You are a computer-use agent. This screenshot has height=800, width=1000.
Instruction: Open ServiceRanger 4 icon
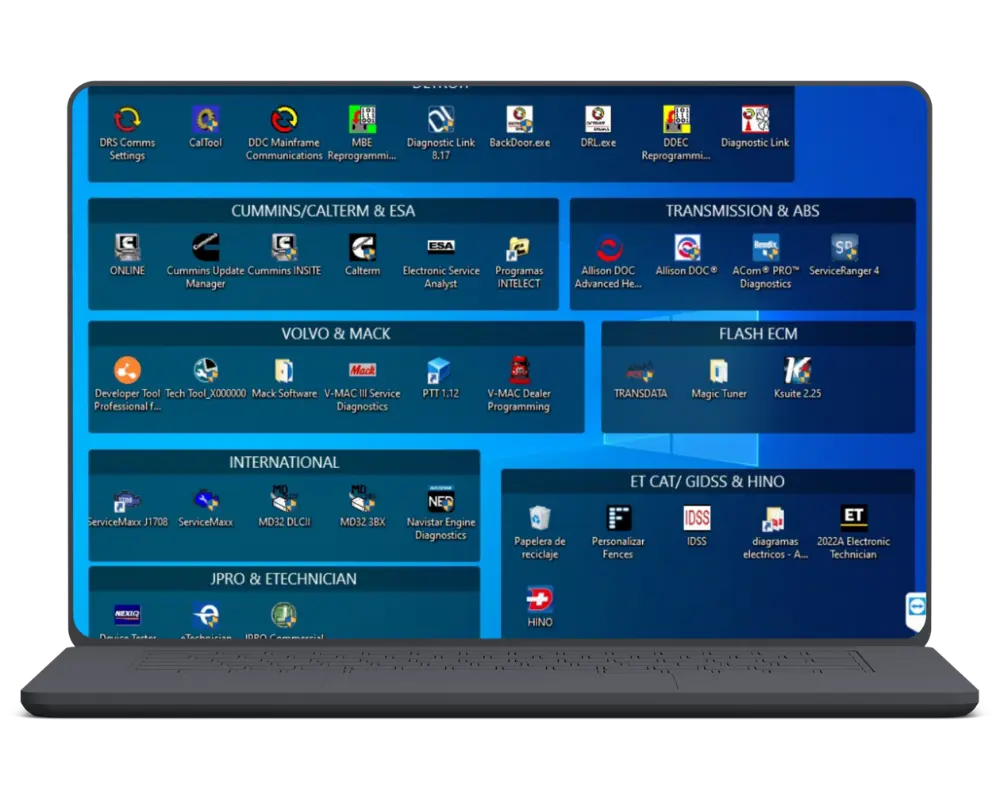(844, 248)
